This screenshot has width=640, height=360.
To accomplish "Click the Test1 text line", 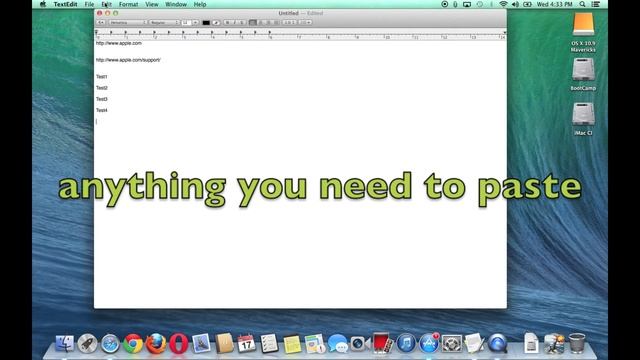I will [x=102, y=77].
